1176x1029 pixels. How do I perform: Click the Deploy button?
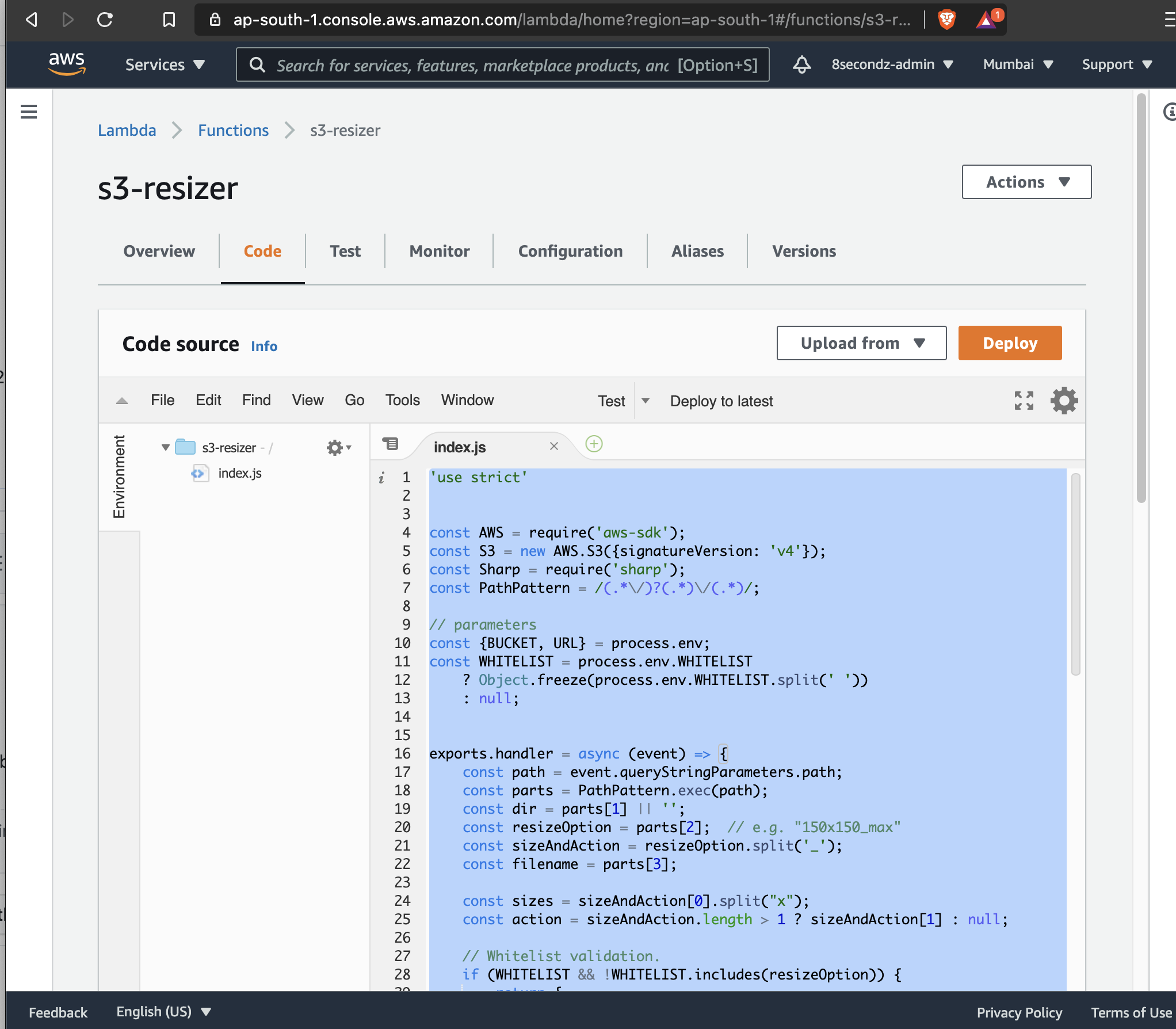1010,342
